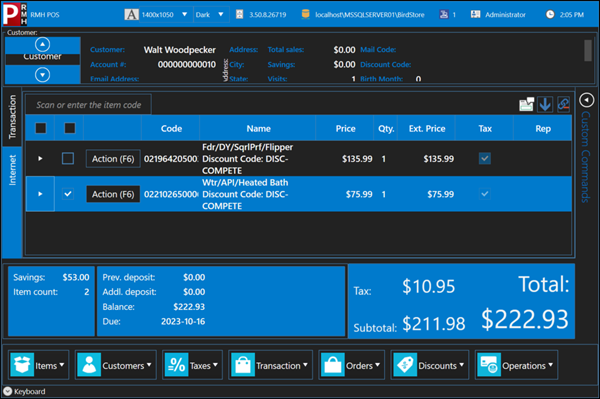The height and width of the screenshot is (399, 600).
Task: Click the Customers person icon
Action: pos(89,365)
